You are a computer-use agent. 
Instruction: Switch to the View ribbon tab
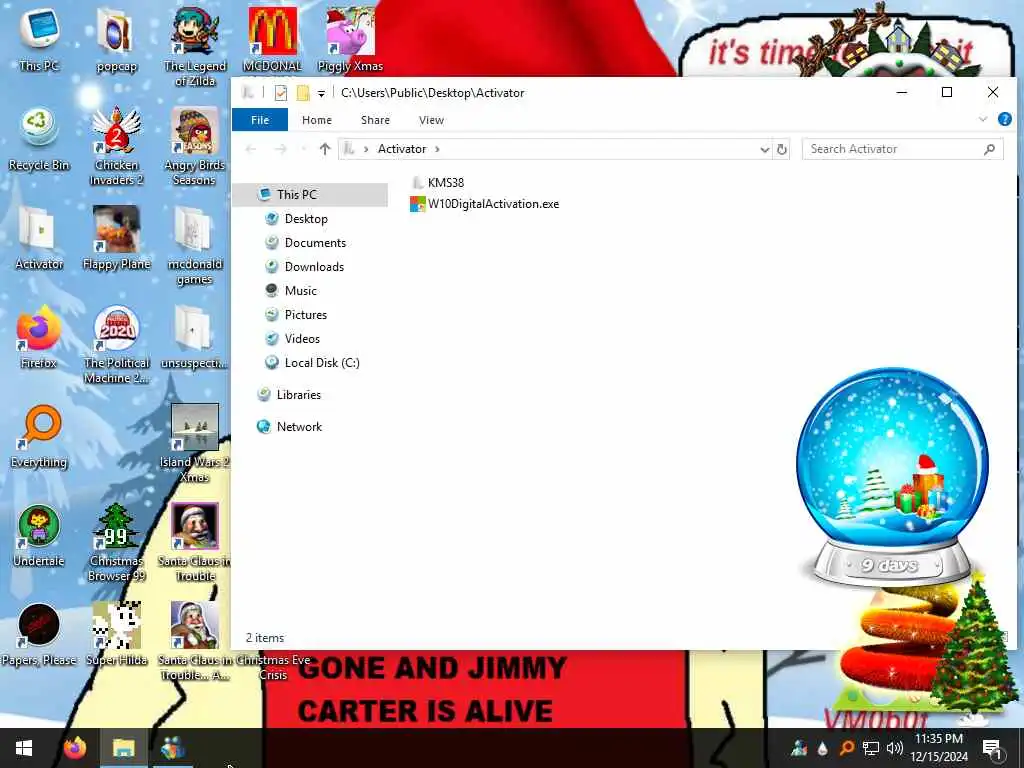point(431,120)
